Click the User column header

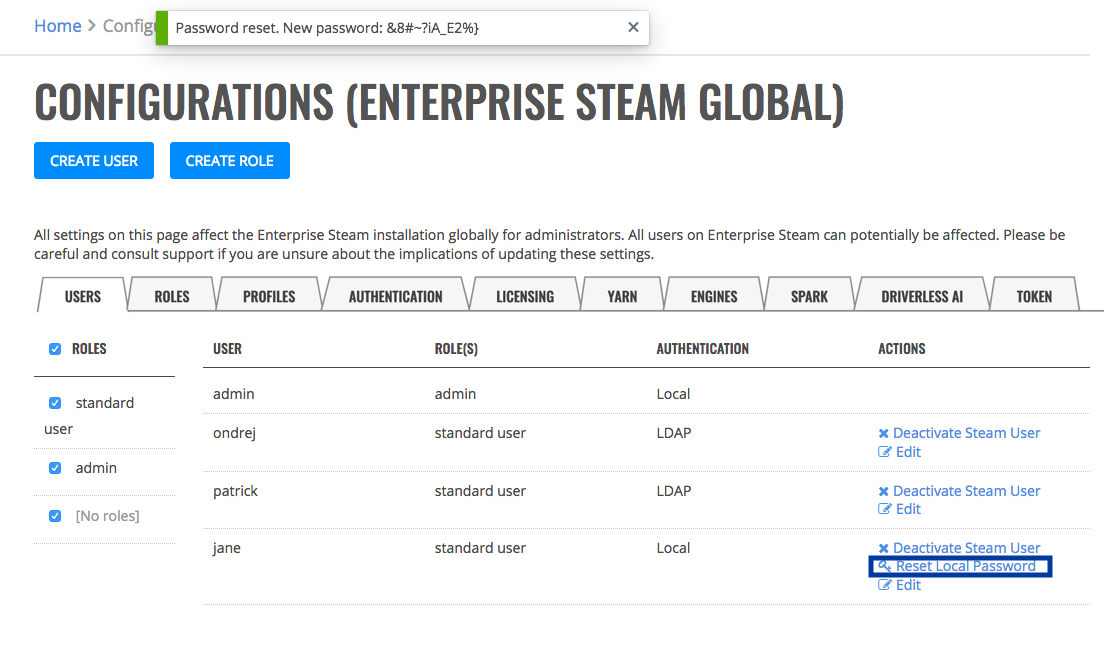pos(227,349)
